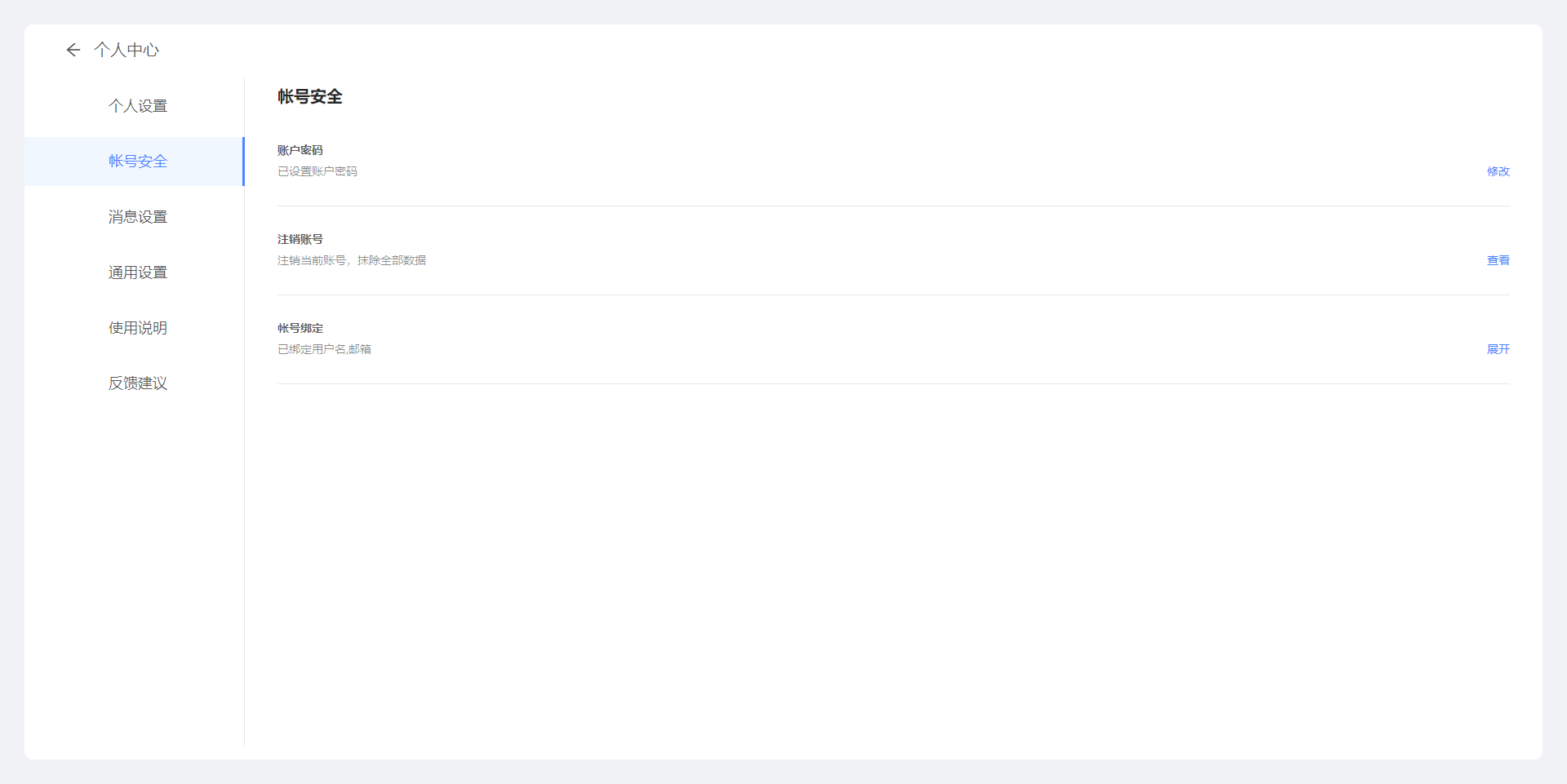The image size is (1567, 784).
Task: Click the 已绑定用户名,邮箱 status text
Action: pyautogui.click(x=324, y=349)
